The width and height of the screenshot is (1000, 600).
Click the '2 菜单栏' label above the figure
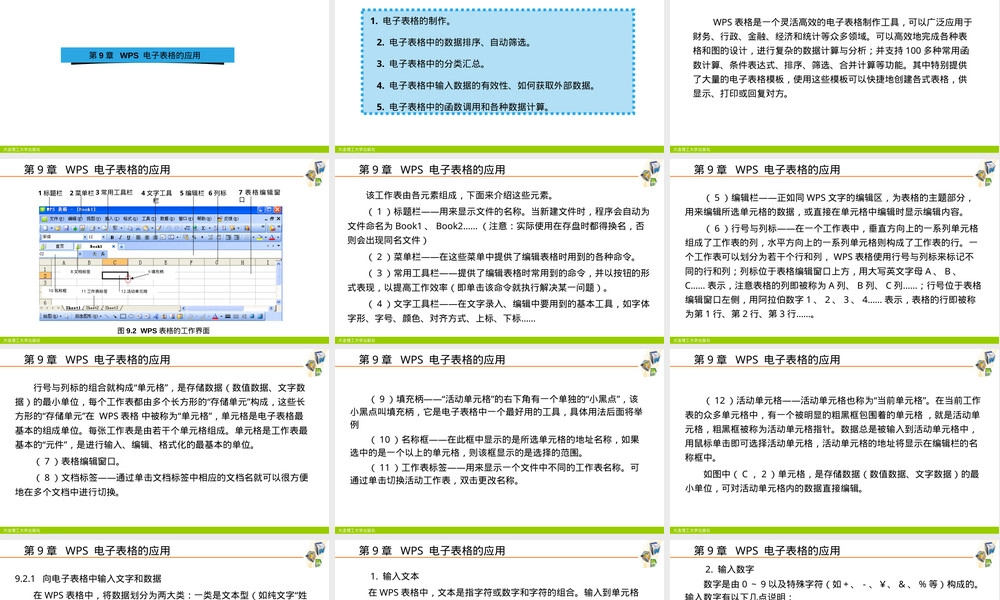(82, 193)
